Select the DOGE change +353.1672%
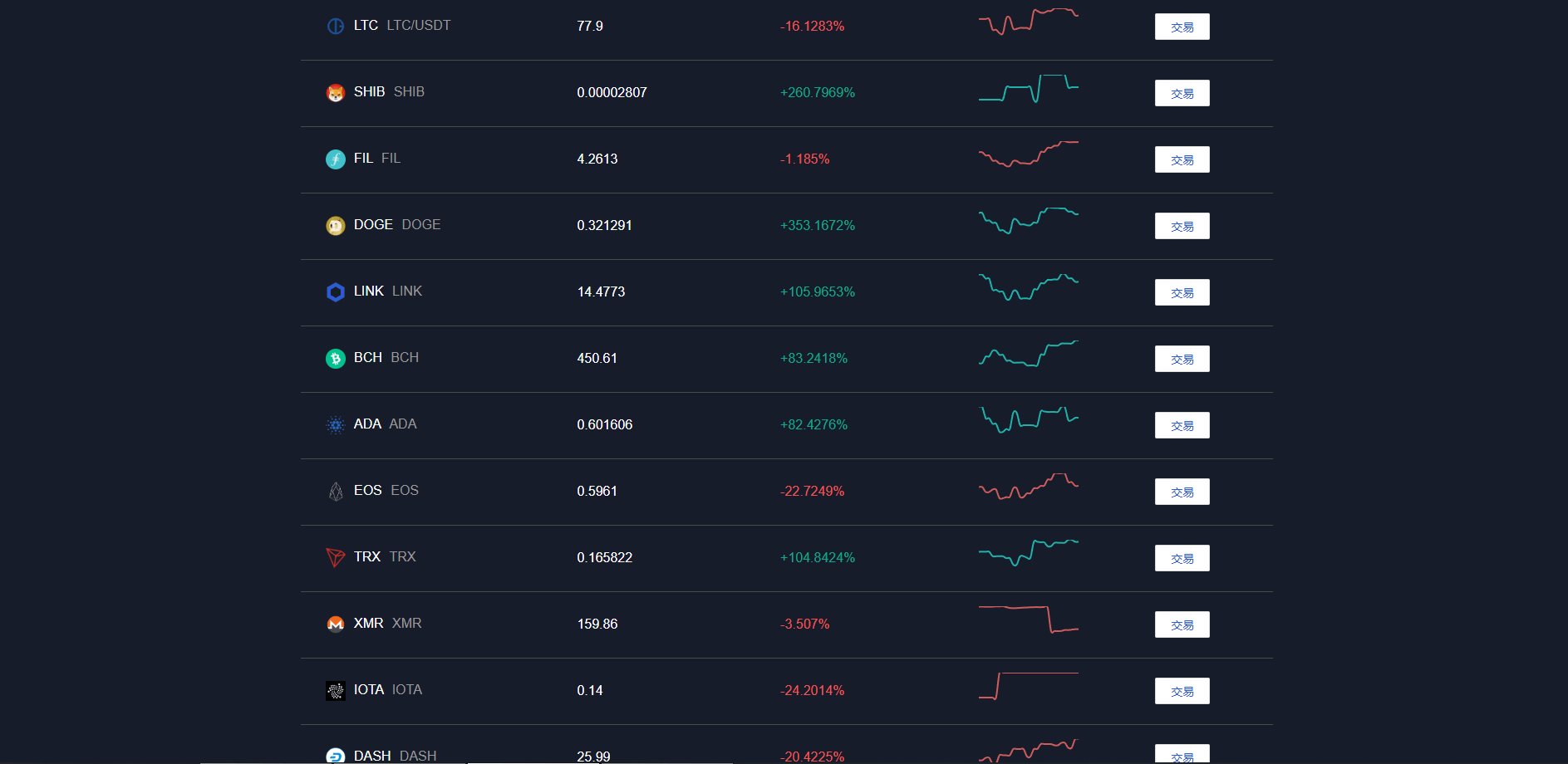 pyautogui.click(x=818, y=226)
